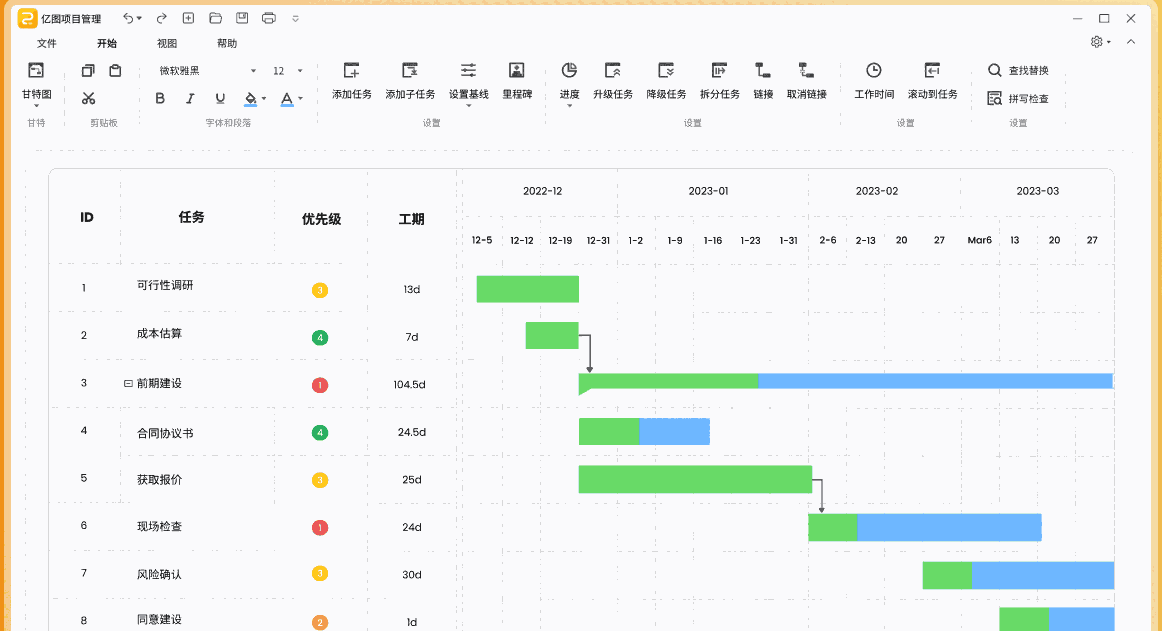Toggle italic formatting

[190, 99]
